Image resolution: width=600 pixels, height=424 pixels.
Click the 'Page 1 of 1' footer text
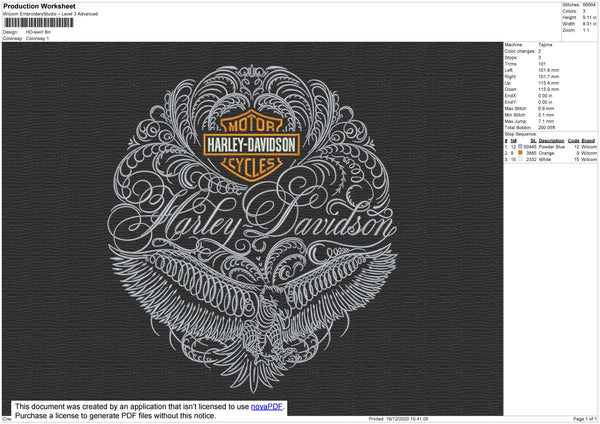[x=585, y=419]
